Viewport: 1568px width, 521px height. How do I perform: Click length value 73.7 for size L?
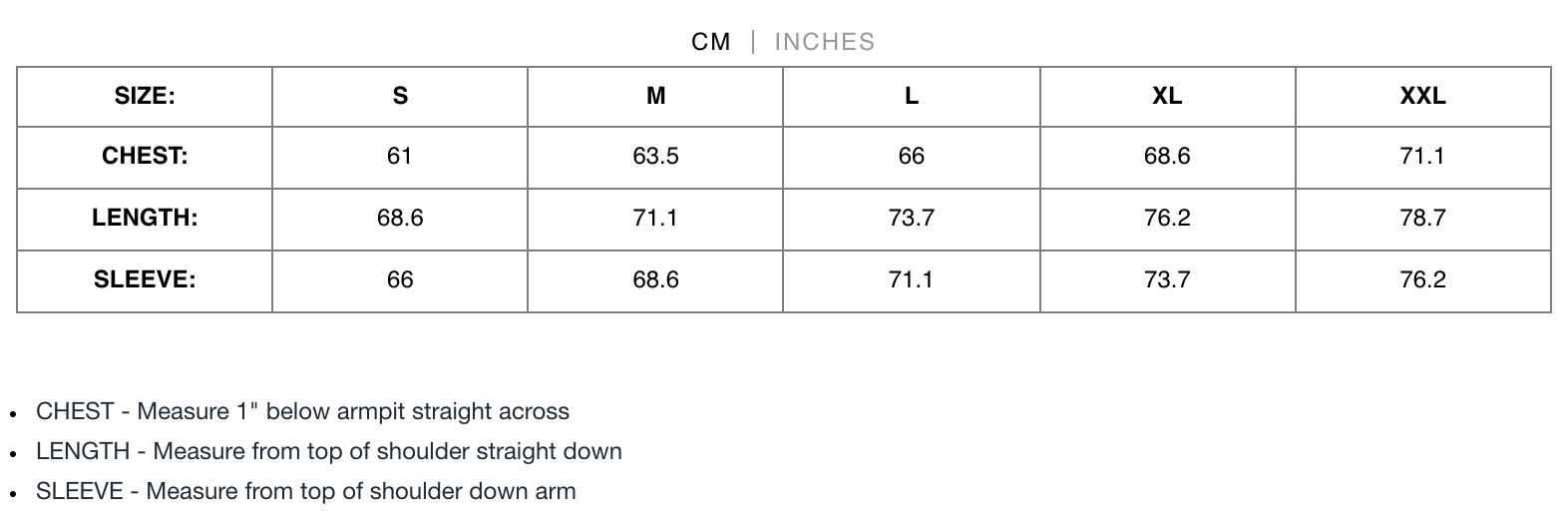coord(911,218)
